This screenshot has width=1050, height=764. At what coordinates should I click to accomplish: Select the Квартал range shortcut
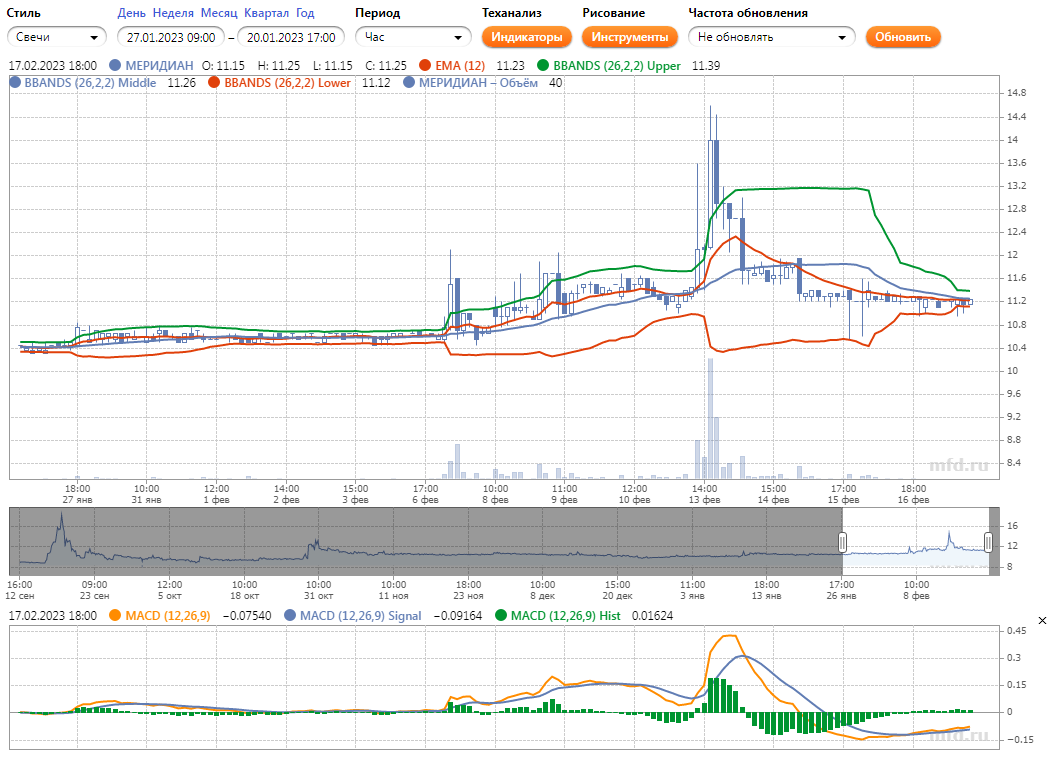coord(266,13)
